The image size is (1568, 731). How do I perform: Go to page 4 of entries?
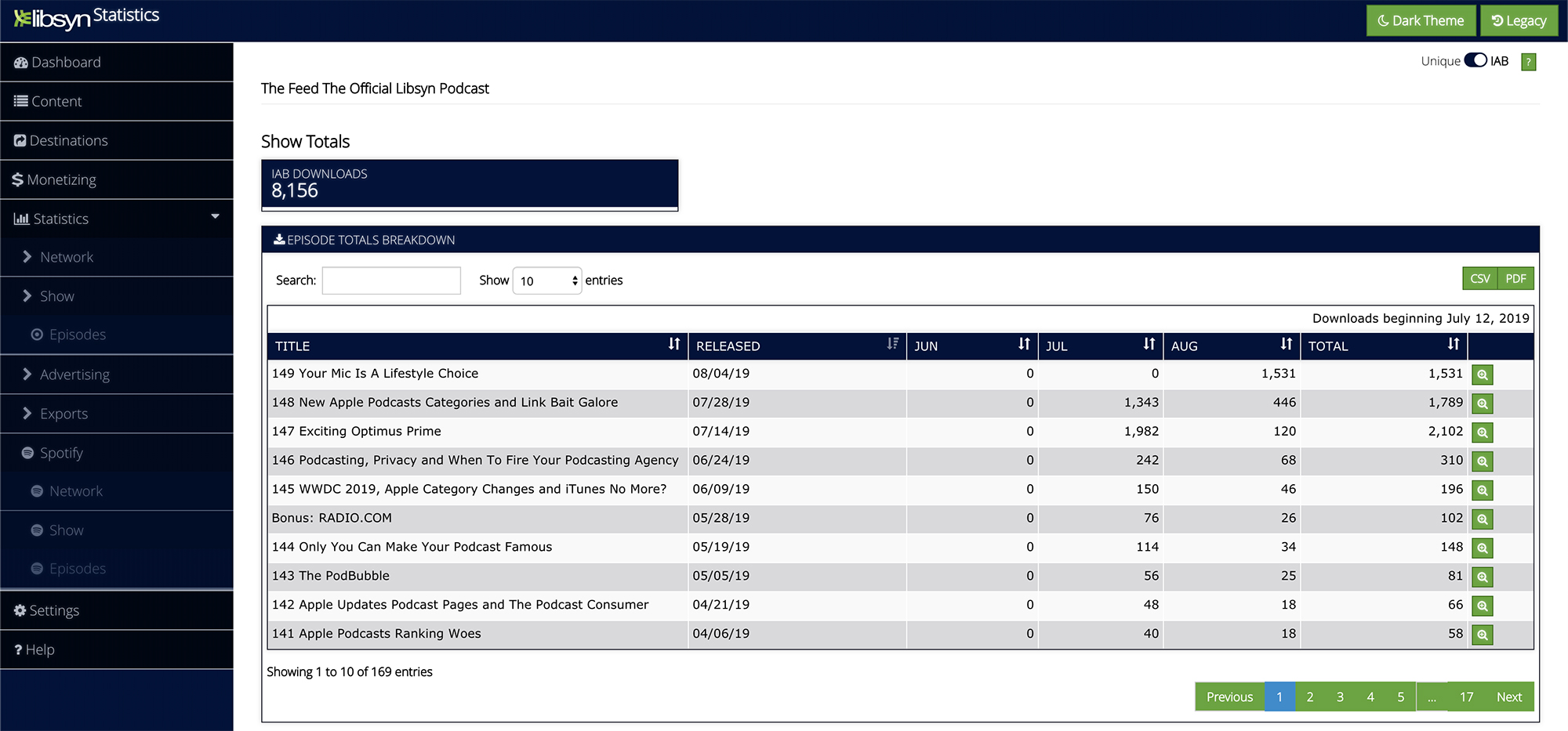click(x=1370, y=697)
